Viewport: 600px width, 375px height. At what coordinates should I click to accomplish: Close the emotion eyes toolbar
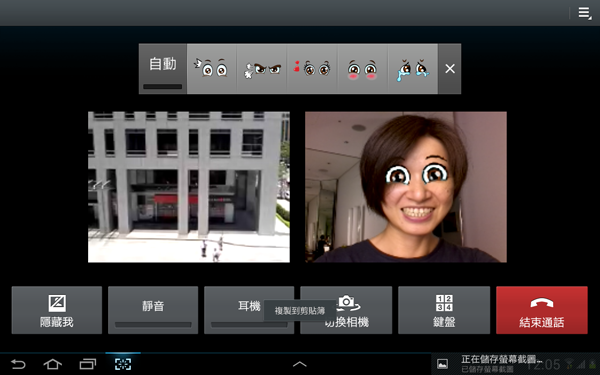(450, 69)
